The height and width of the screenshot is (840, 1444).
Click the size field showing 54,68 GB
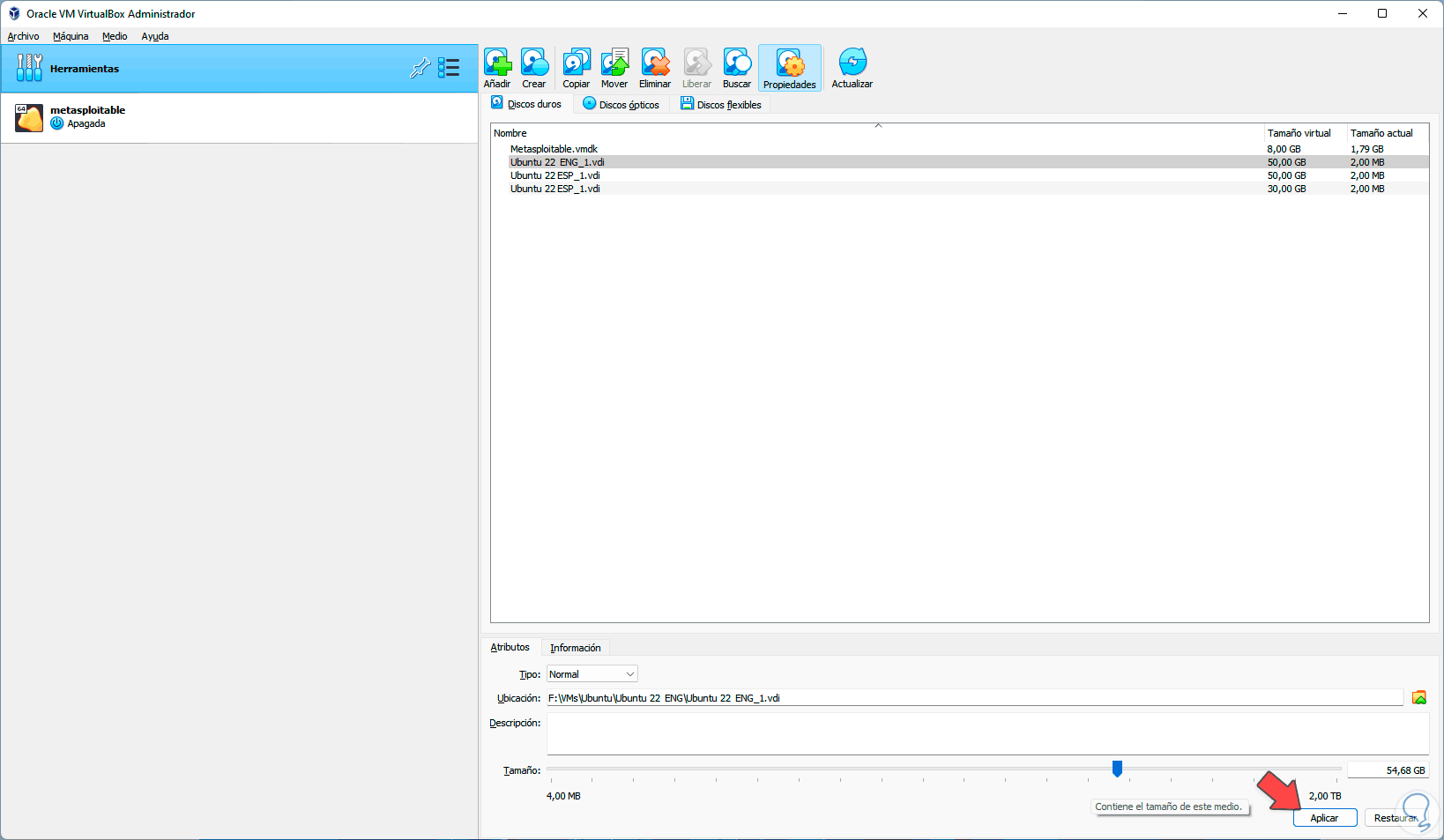coord(1388,770)
